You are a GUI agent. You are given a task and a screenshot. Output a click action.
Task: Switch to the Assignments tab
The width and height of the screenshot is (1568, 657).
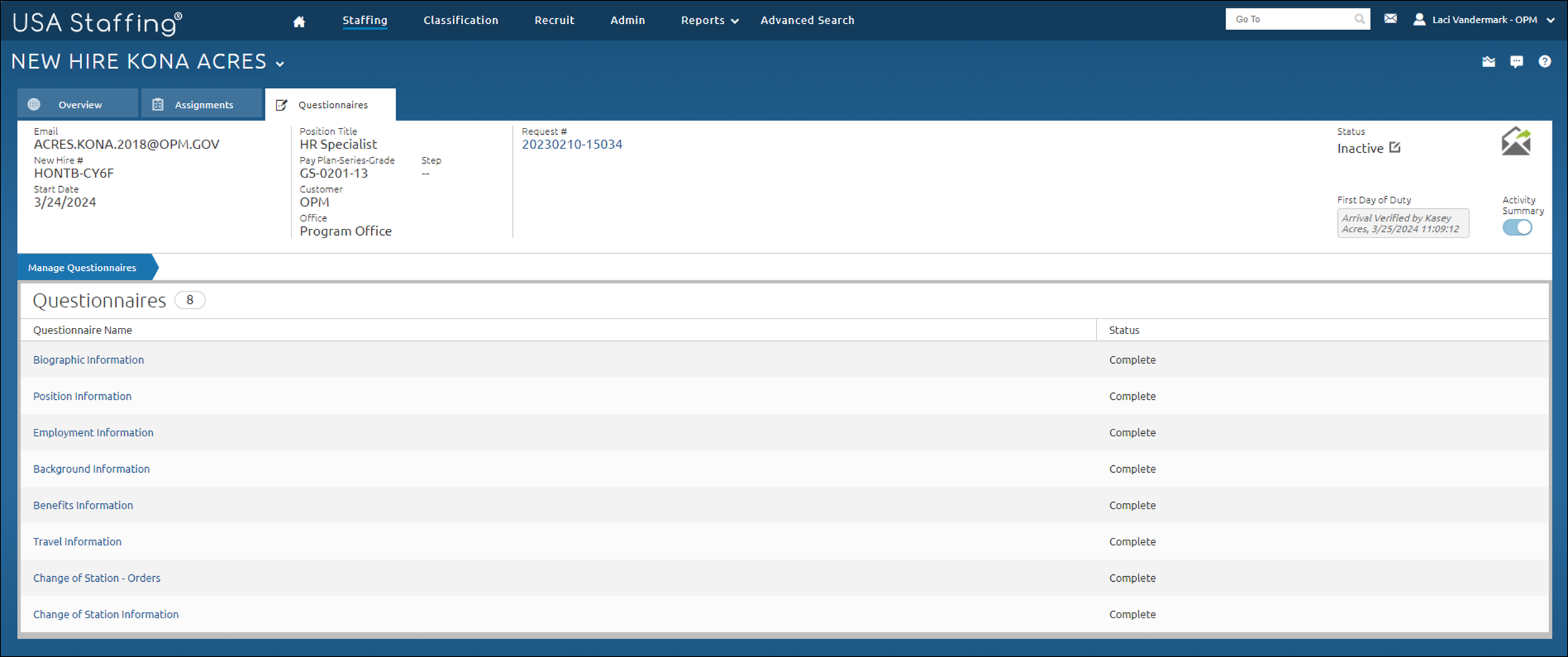point(201,103)
